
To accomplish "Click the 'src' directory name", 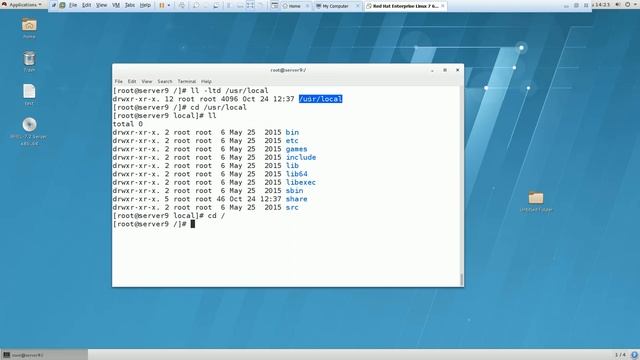I will pyautogui.click(x=292, y=207).
